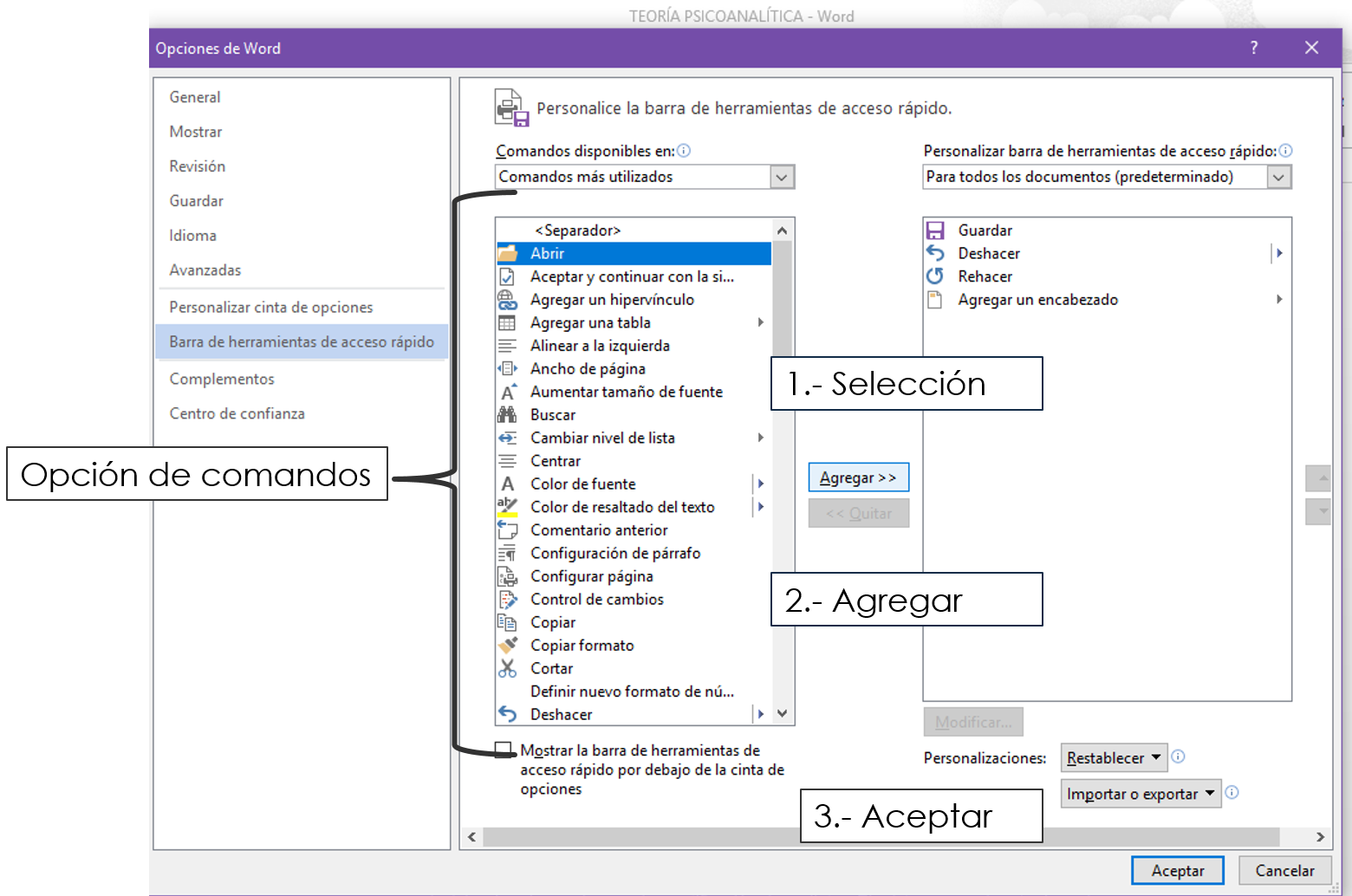This screenshot has height=896, width=1352.
Task: Open the Para todos los documentos dropdown
Action: 1278,177
